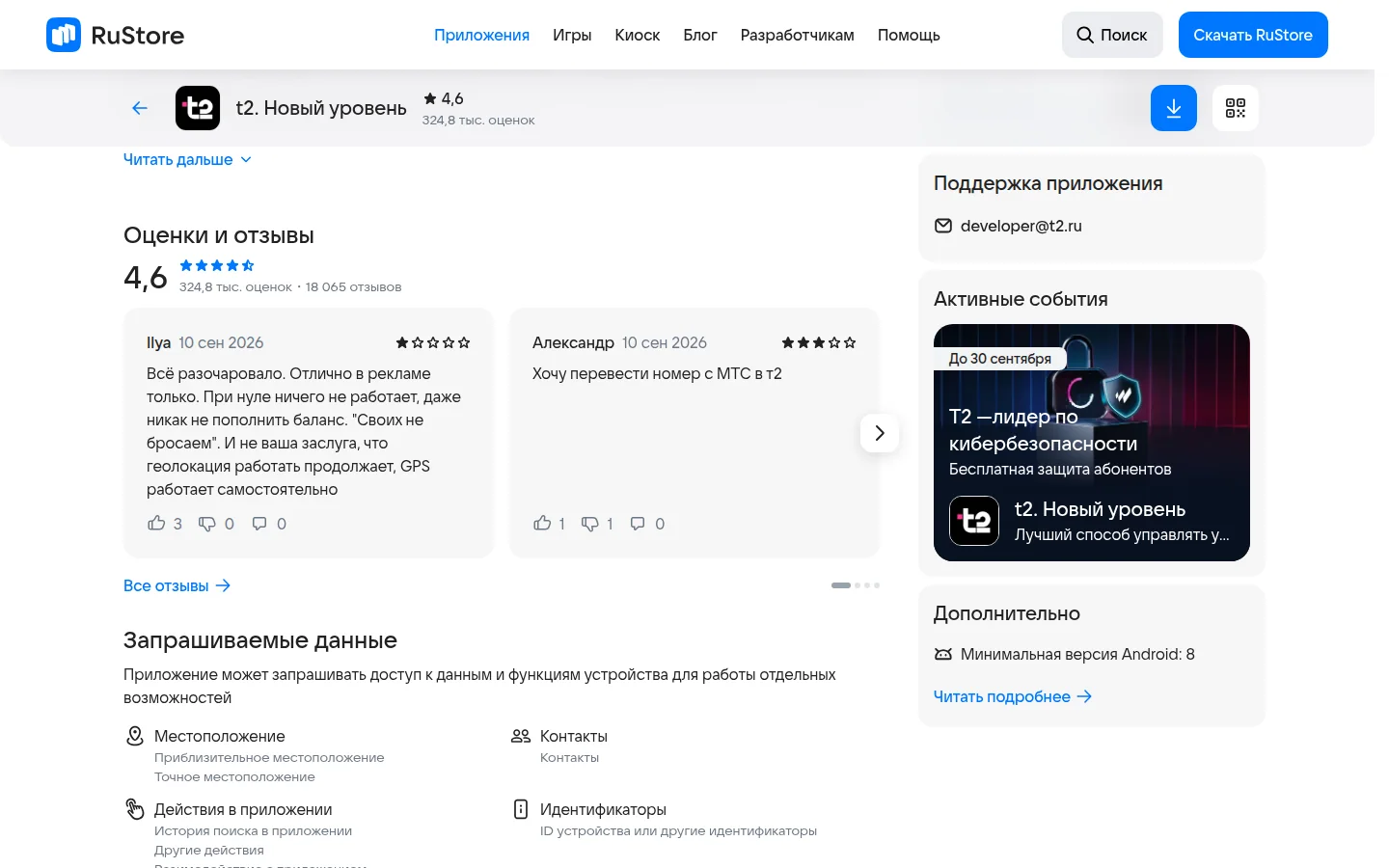This screenshot has width=1389, height=868.
Task: Open the t2. Новый уровень event link
Action: 1100,509
